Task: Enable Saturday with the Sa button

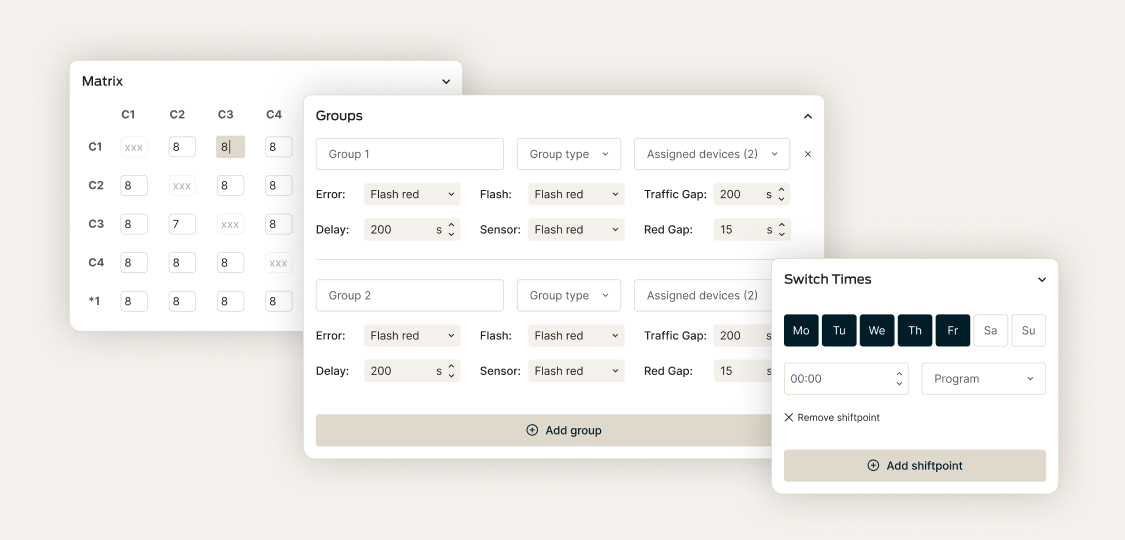Action: 990,331
